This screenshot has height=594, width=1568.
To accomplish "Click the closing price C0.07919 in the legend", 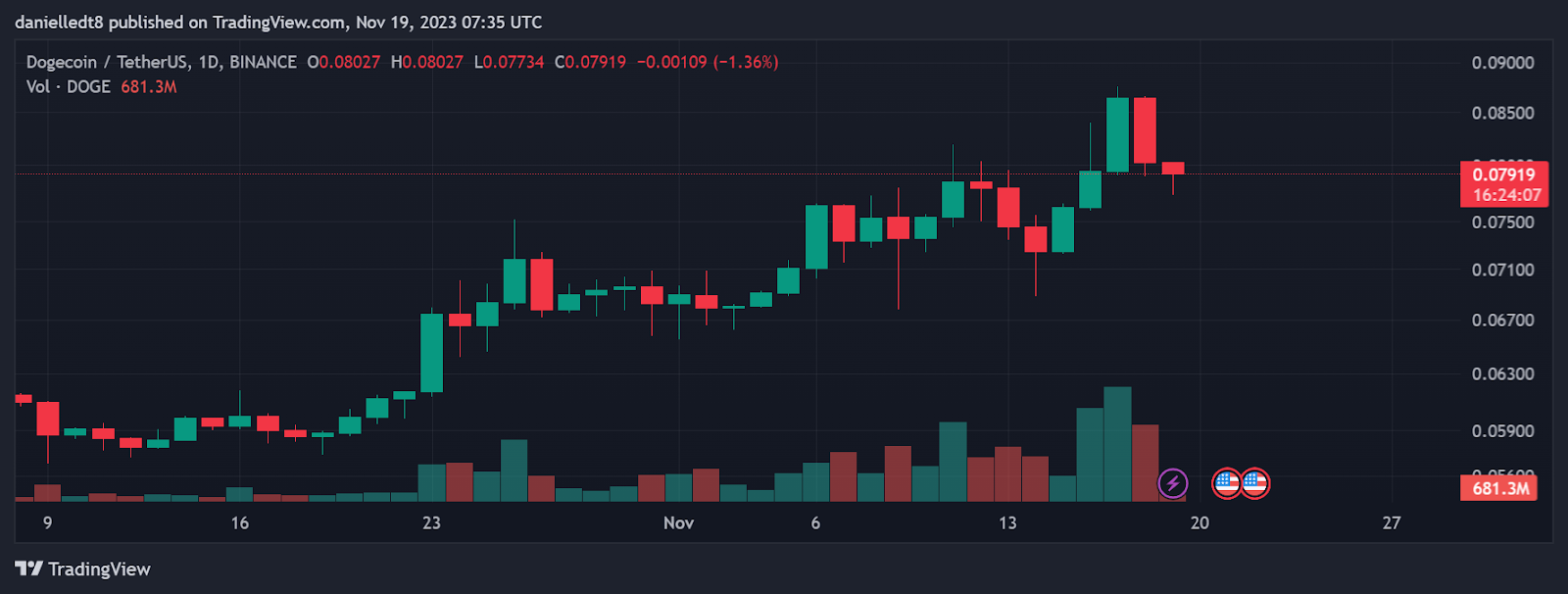I will (x=590, y=62).
